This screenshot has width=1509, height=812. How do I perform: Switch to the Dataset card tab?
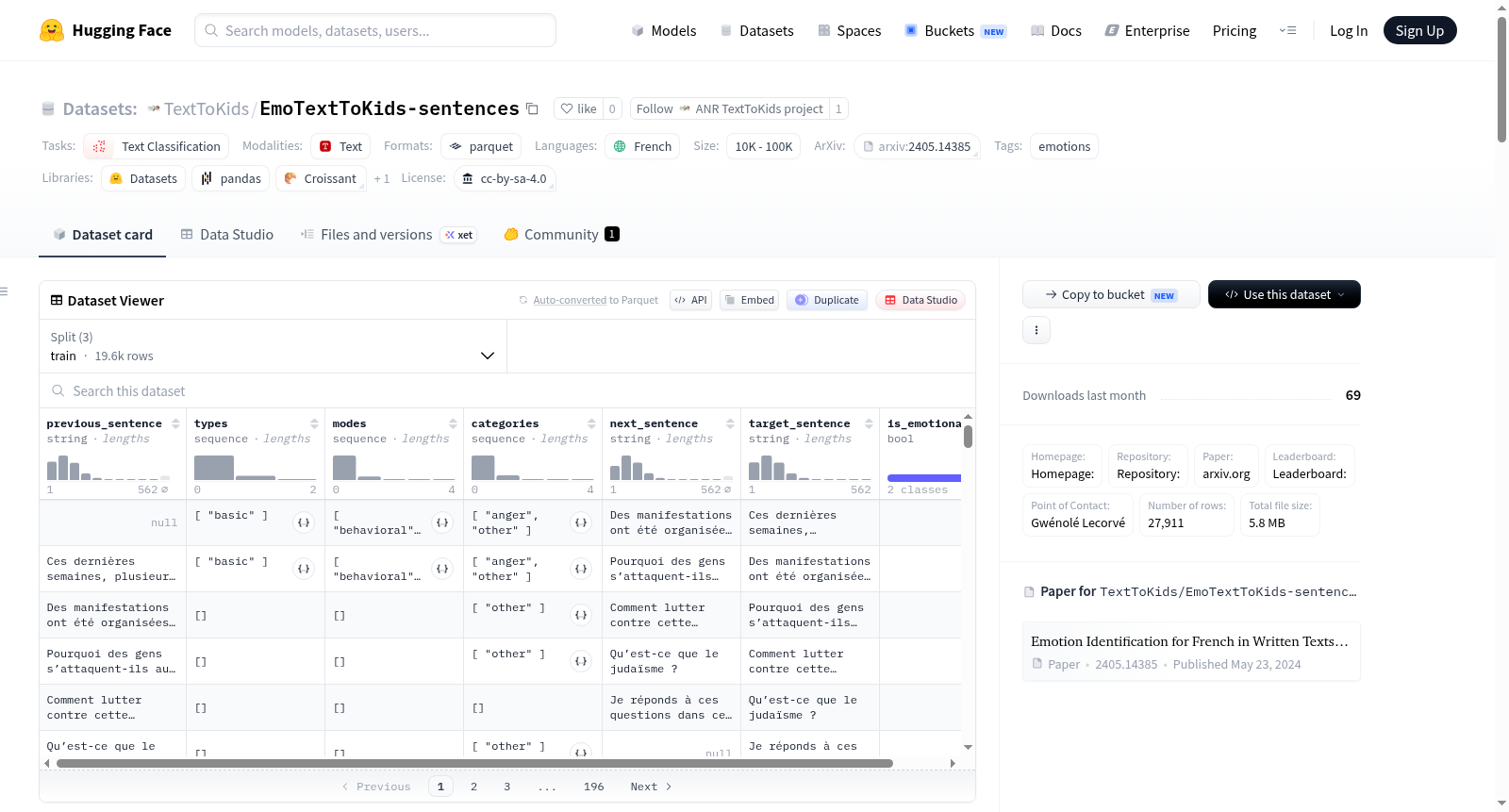(x=102, y=234)
